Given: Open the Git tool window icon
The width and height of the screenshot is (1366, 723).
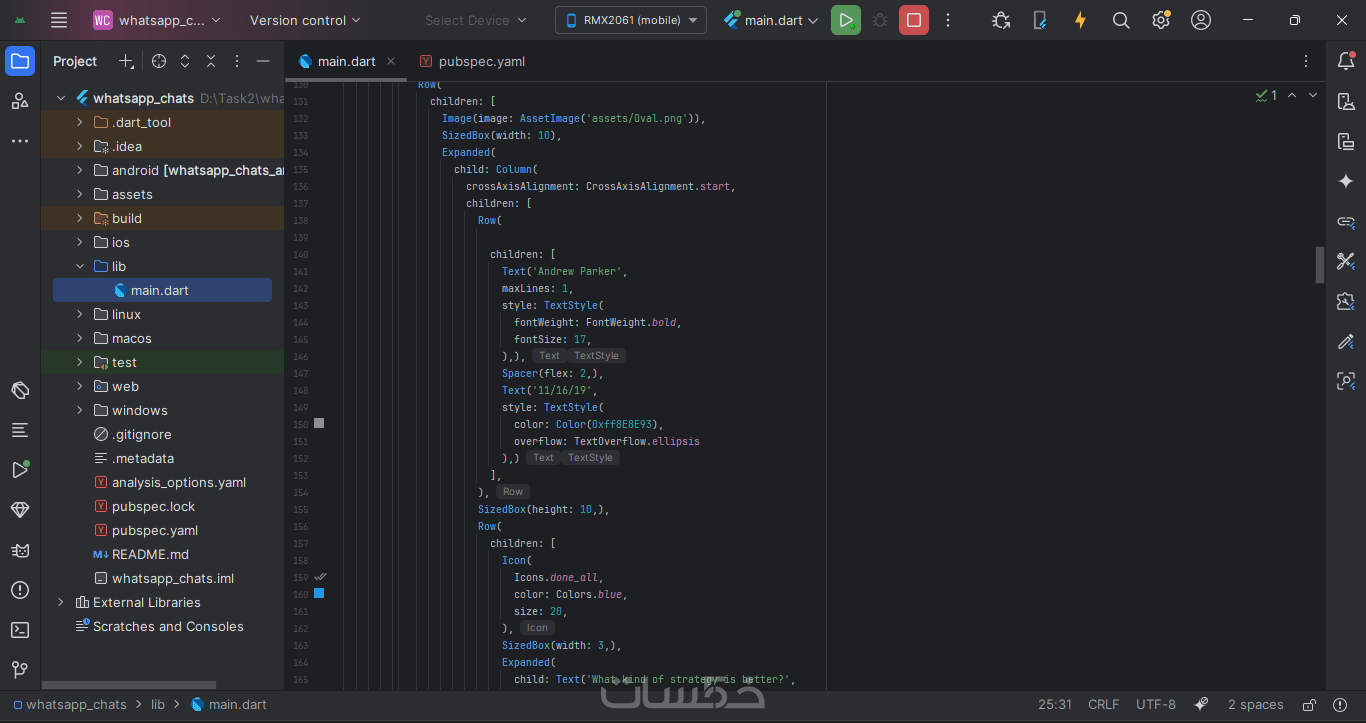Looking at the screenshot, I should pyautogui.click(x=20, y=670).
